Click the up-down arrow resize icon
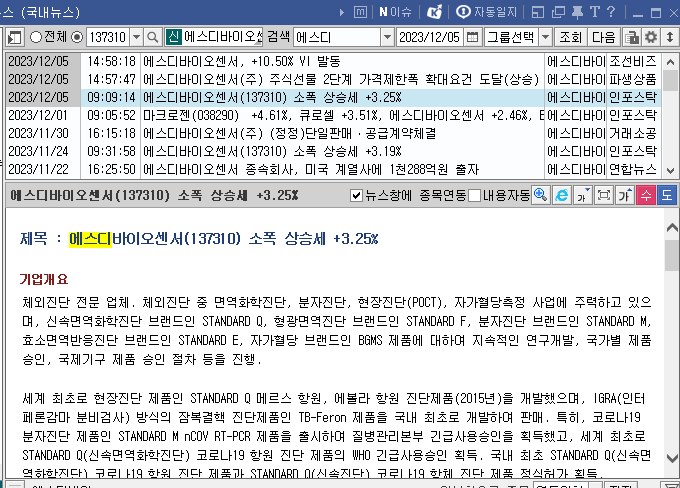The width and height of the screenshot is (680, 488). pos(670,37)
